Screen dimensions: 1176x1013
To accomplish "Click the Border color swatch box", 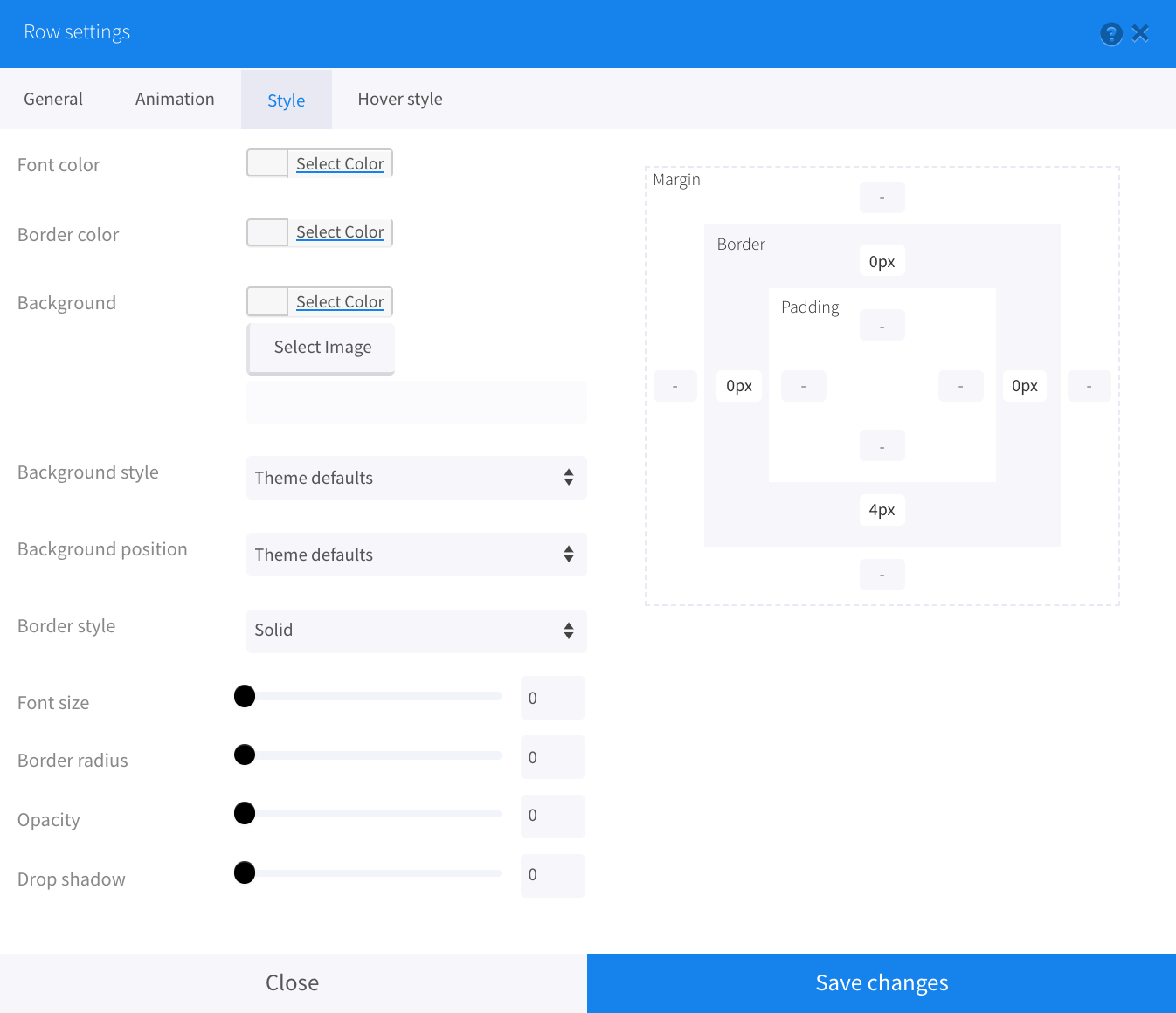I will (x=267, y=232).
